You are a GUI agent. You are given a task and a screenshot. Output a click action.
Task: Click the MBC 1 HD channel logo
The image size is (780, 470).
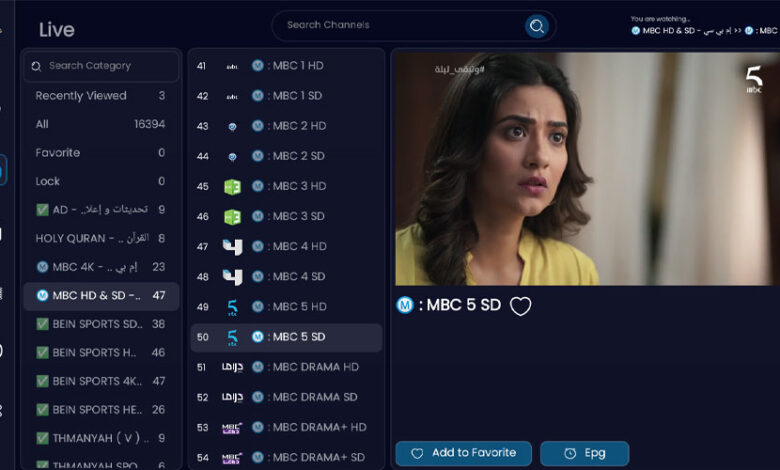231,66
